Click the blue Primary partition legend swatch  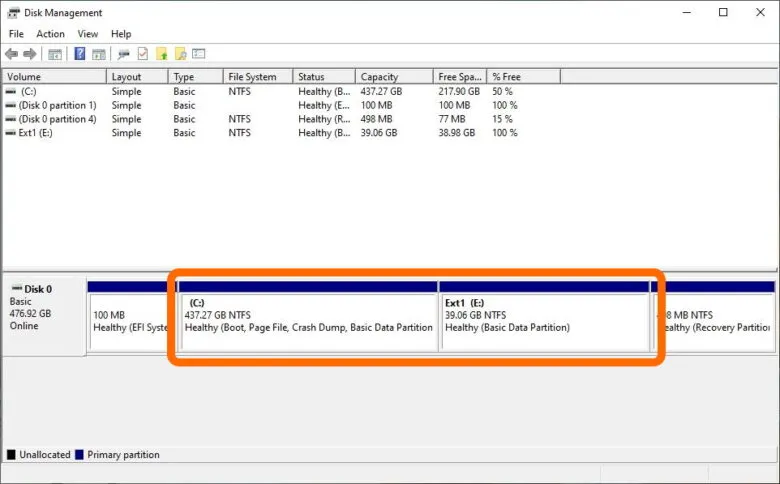point(79,455)
